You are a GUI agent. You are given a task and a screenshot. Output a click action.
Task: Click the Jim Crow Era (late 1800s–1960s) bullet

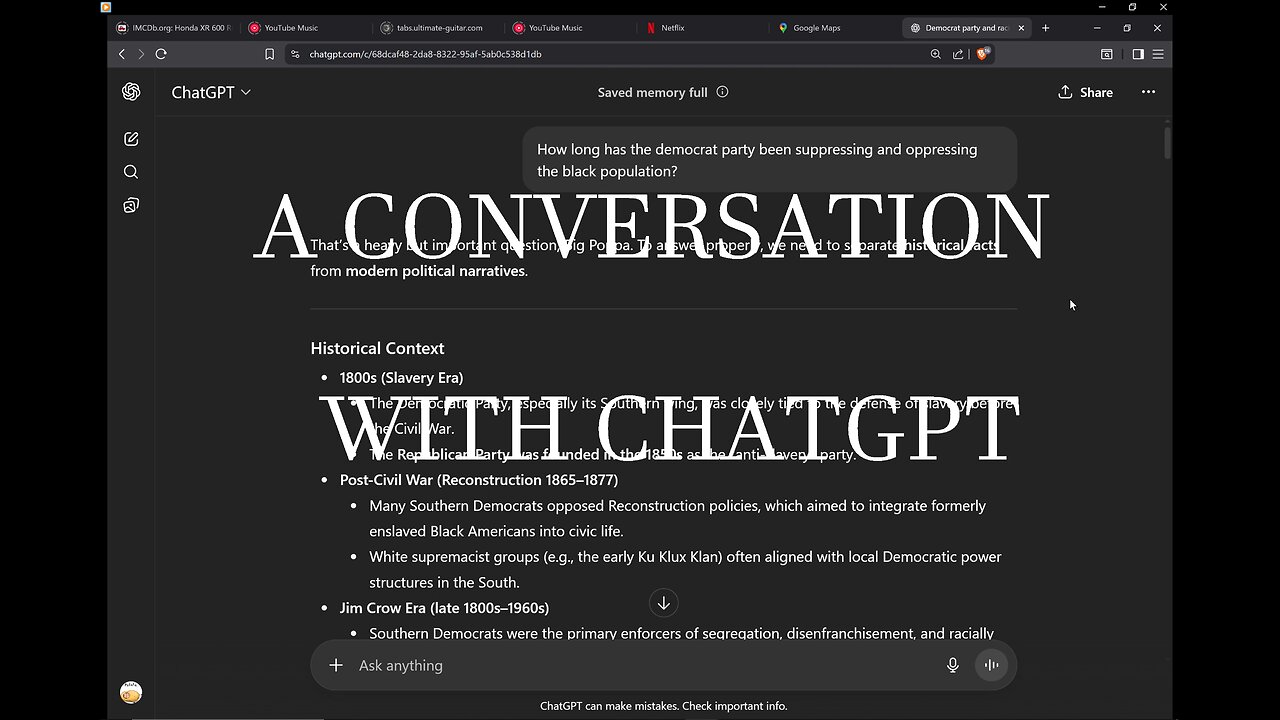click(x=444, y=608)
